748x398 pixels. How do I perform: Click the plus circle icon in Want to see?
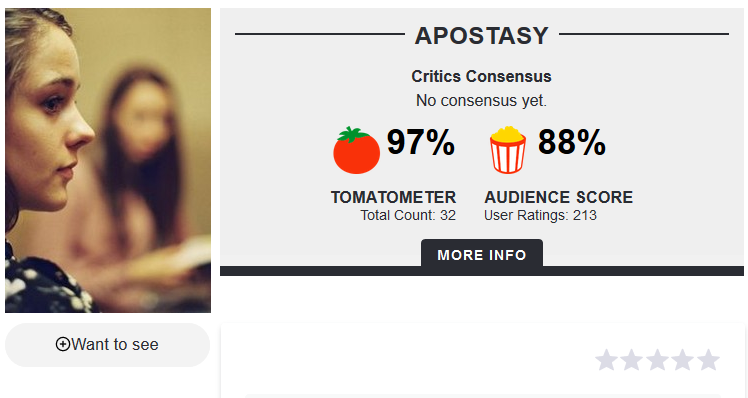(x=62, y=344)
